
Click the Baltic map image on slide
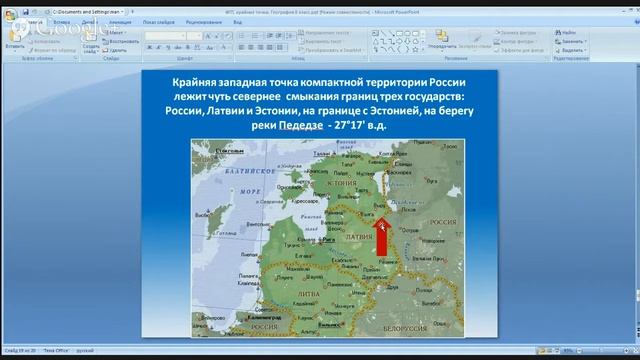328,238
